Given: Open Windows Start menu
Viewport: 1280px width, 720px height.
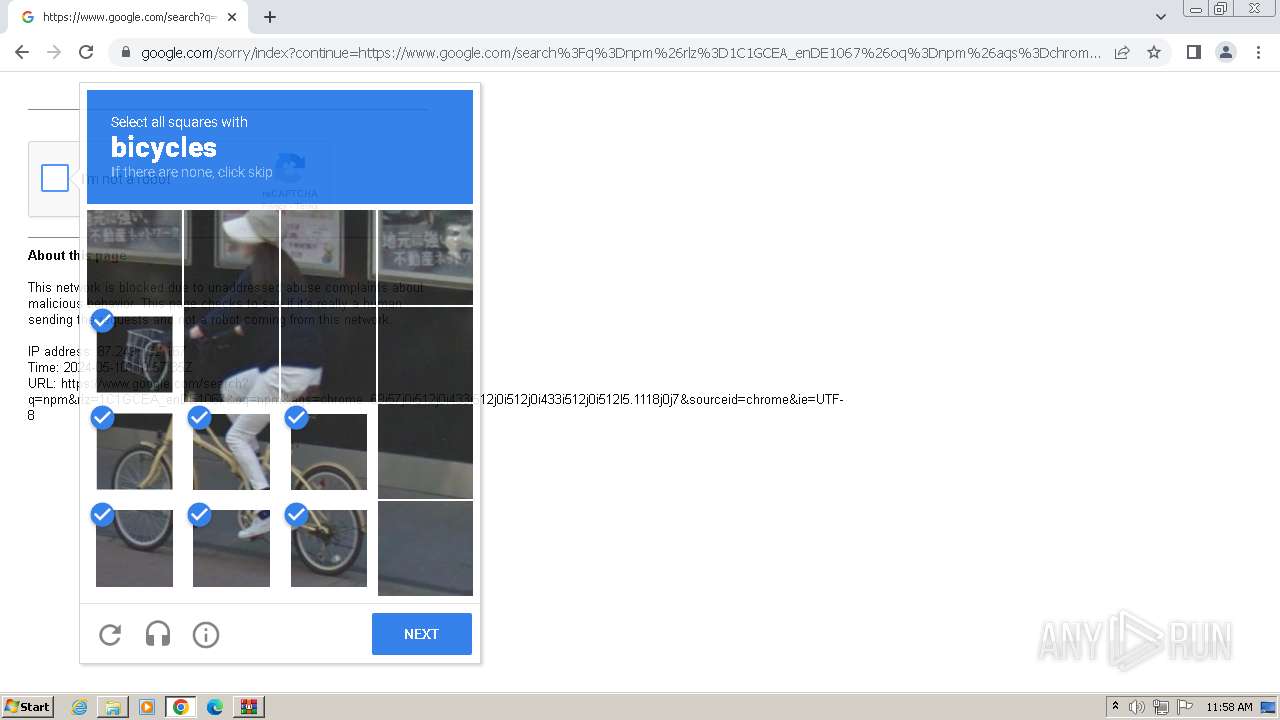Looking at the screenshot, I should [x=27, y=707].
